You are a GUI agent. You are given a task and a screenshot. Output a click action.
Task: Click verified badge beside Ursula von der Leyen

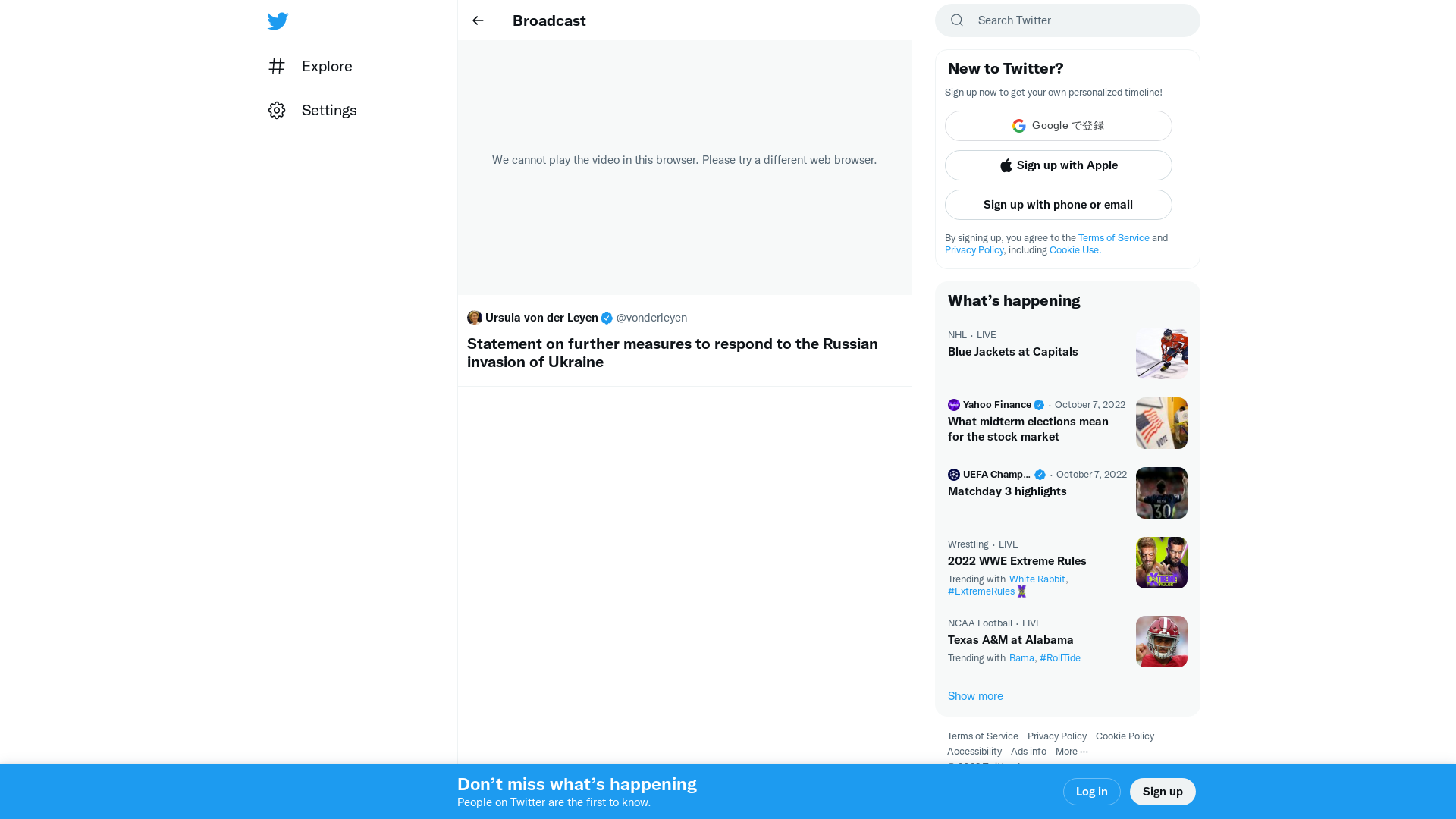[x=607, y=318]
